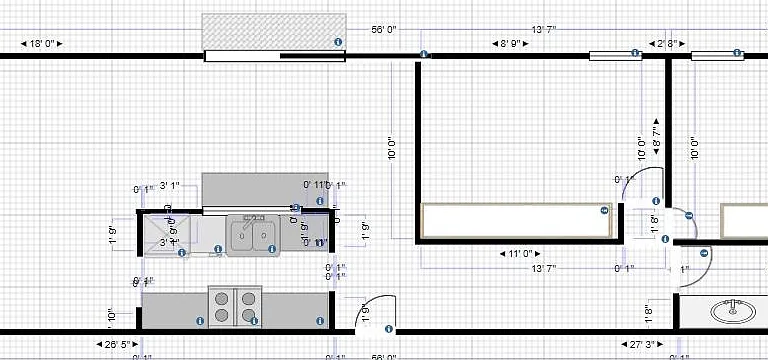Click info icon on double kitchen sink
This screenshot has height=360, width=768.
coord(272,249)
